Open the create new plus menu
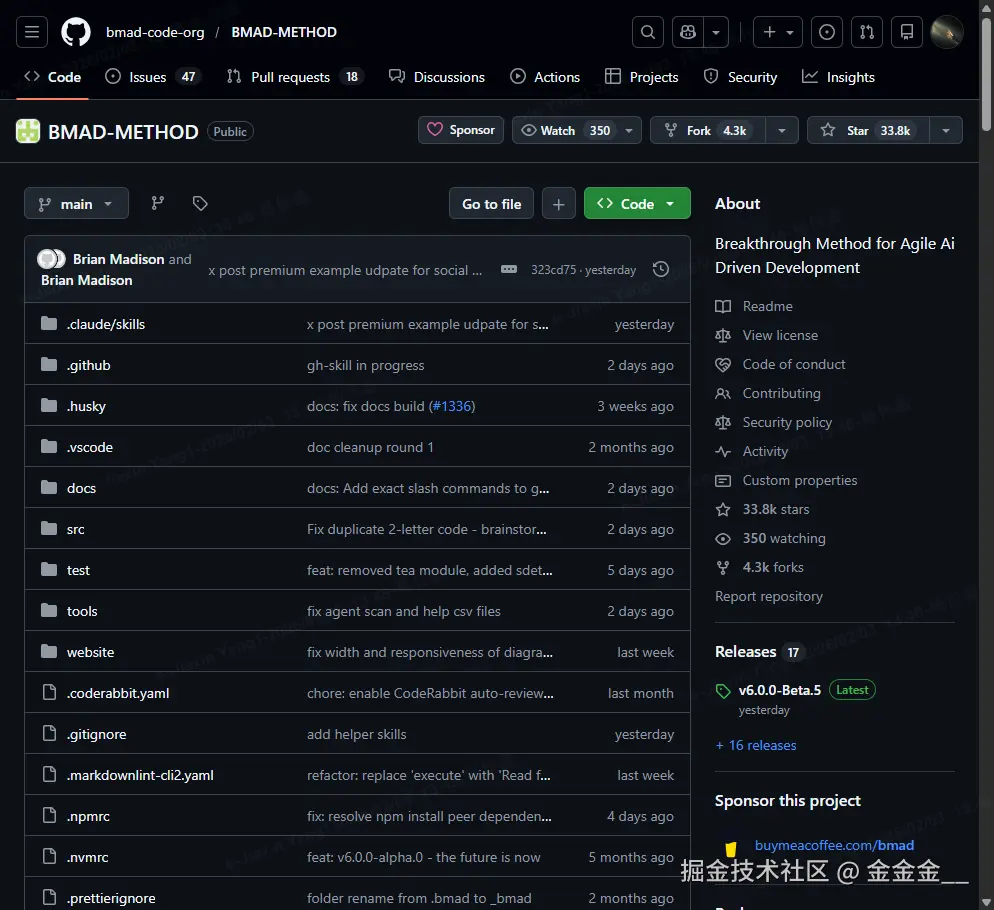This screenshot has width=994, height=910. click(778, 32)
